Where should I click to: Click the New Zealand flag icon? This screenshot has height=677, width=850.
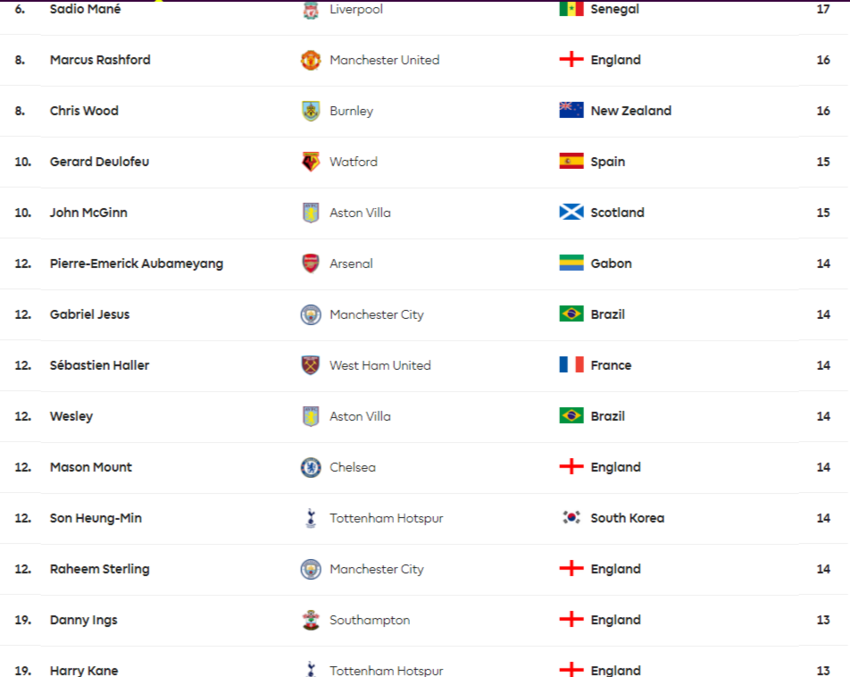tap(571, 110)
